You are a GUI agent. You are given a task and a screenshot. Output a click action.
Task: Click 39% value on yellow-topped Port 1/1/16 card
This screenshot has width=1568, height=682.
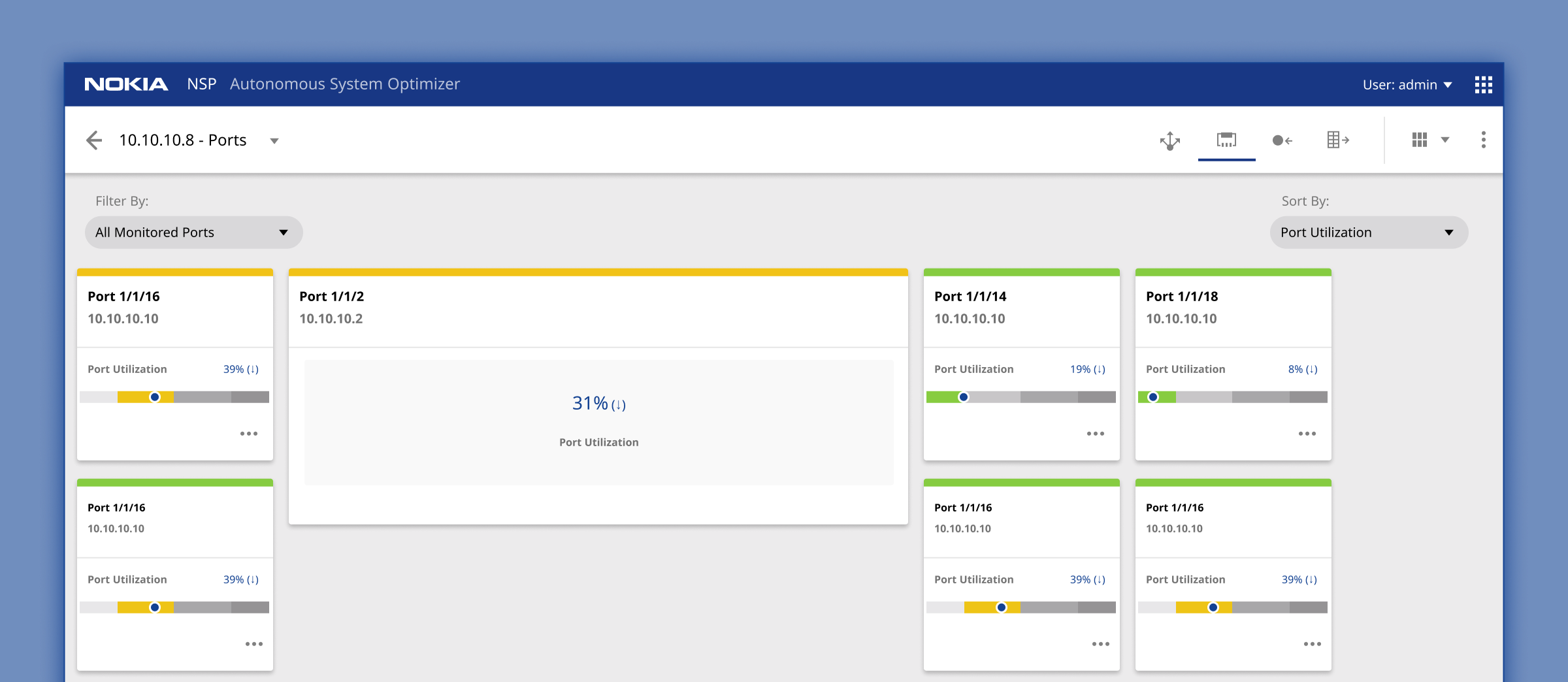click(241, 369)
